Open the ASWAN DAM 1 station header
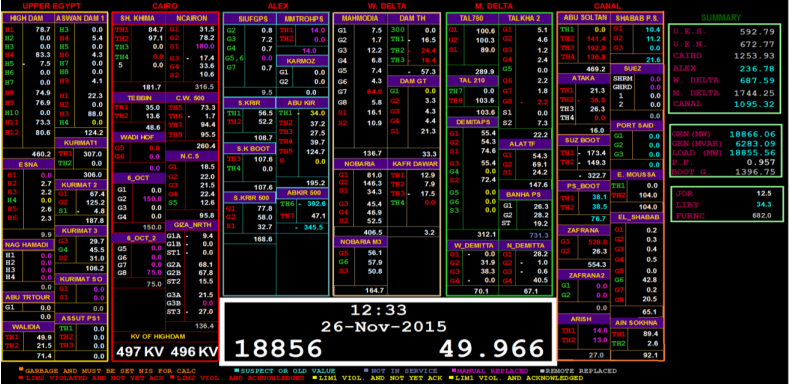 pos(81,18)
